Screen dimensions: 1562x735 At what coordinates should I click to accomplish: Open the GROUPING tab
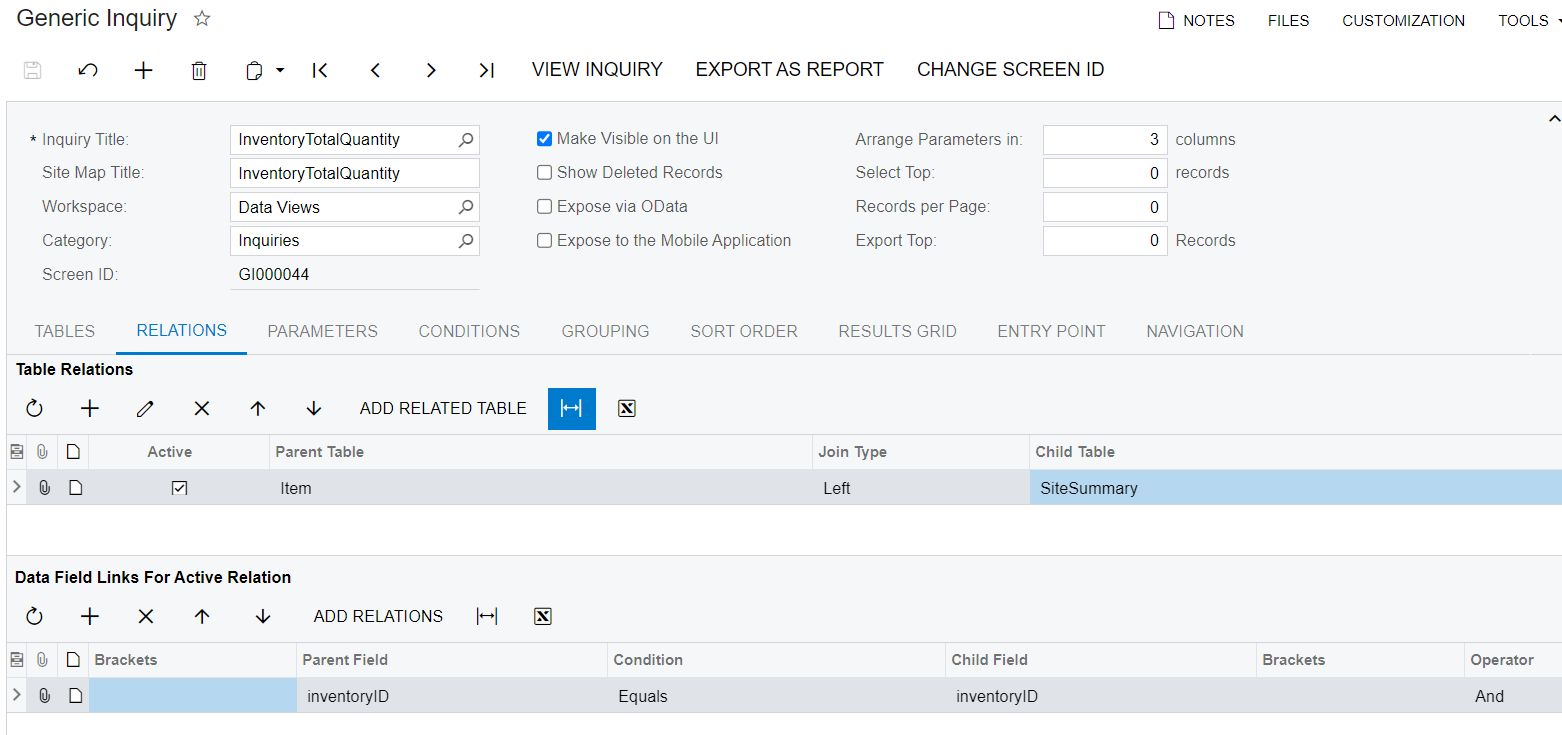605,331
